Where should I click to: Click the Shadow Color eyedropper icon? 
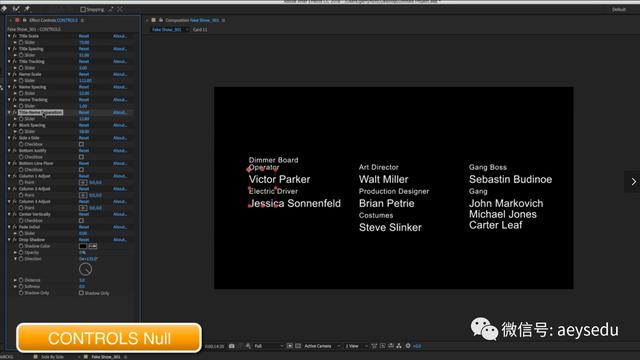point(93,246)
